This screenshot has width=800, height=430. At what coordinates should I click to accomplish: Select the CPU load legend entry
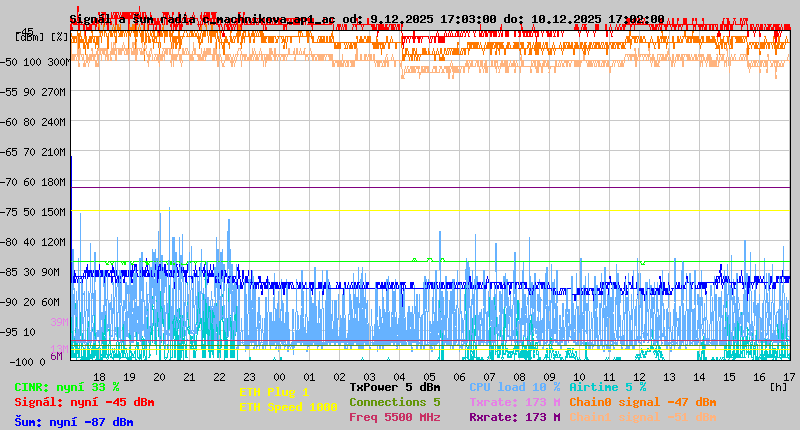click(514, 387)
